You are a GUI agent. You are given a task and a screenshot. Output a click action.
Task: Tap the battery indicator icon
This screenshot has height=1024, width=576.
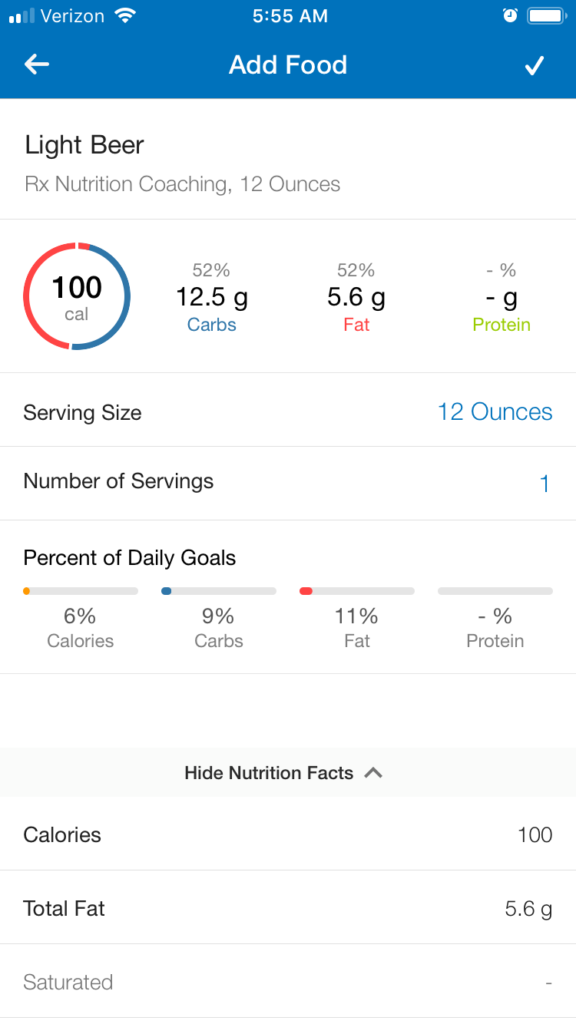pos(546,16)
